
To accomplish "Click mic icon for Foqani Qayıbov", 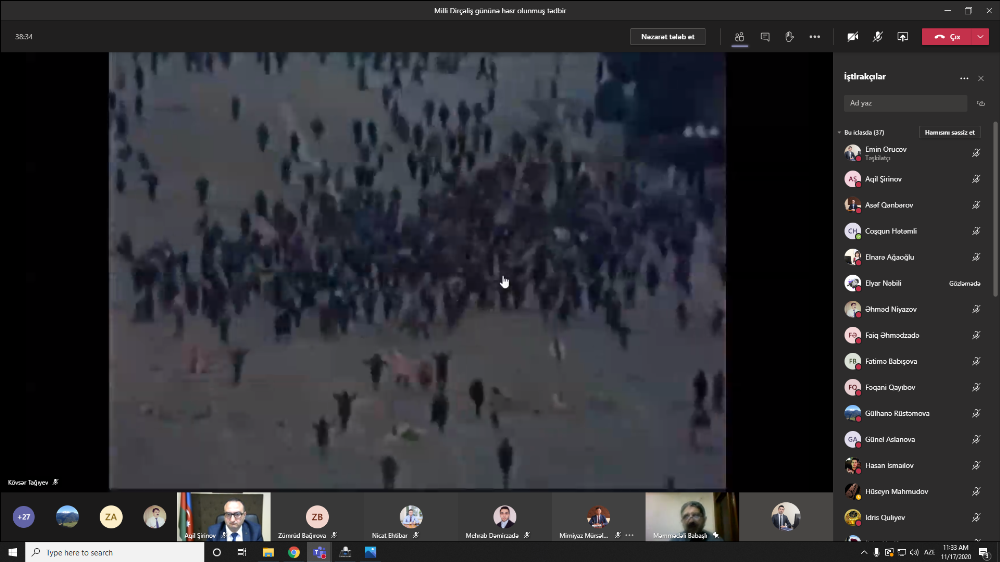I will [976, 387].
